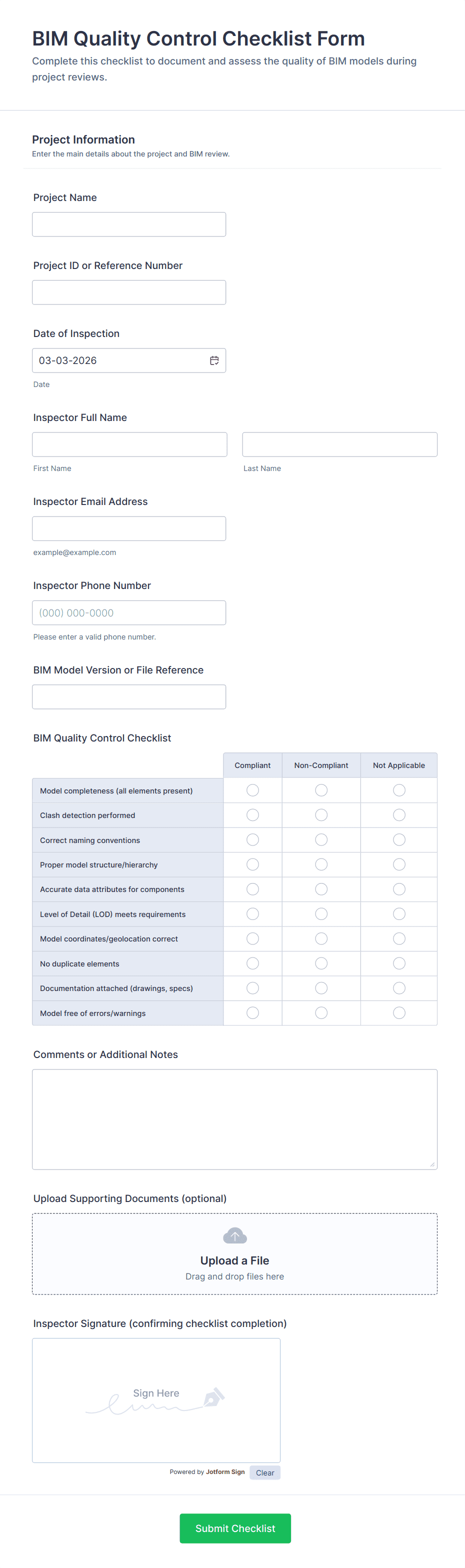
Task: Click the inspector Last Name field
Action: point(339,445)
